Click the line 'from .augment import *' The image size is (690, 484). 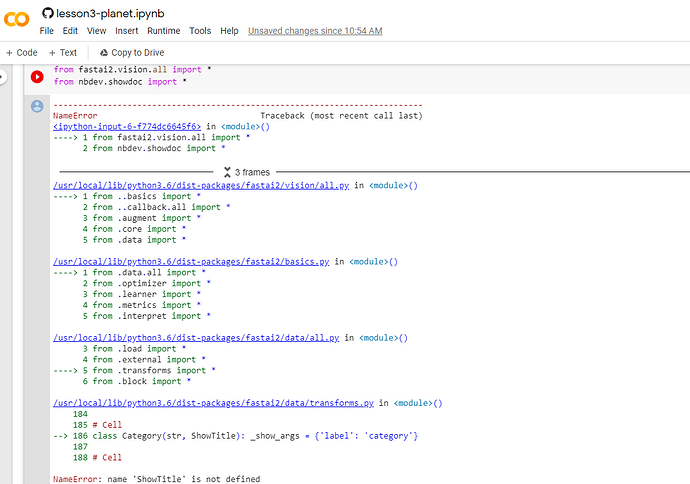pyautogui.click(x=147, y=218)
